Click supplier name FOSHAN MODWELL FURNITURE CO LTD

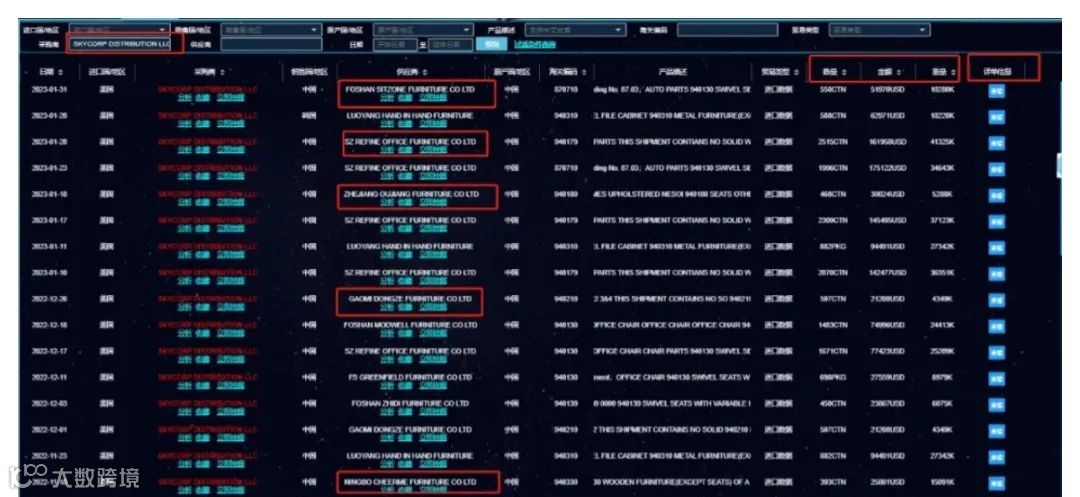(x=411, y=325)
